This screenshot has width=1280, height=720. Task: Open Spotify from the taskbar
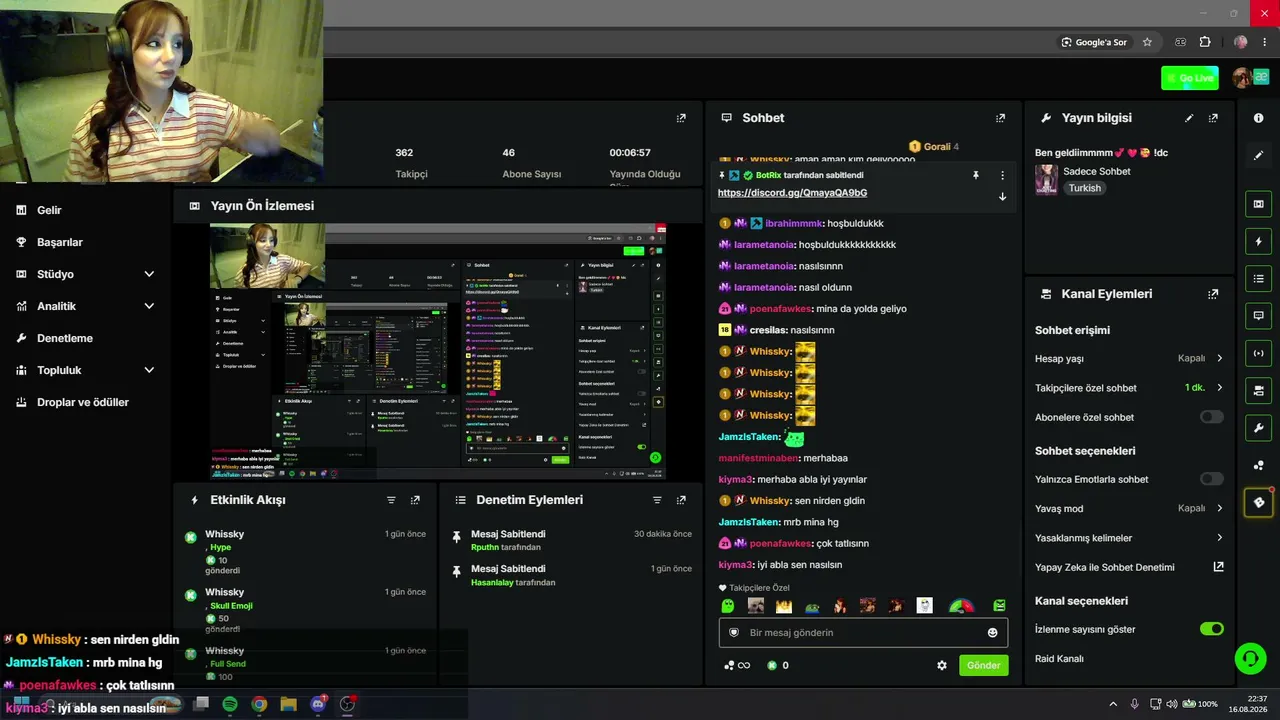point(229,704)
